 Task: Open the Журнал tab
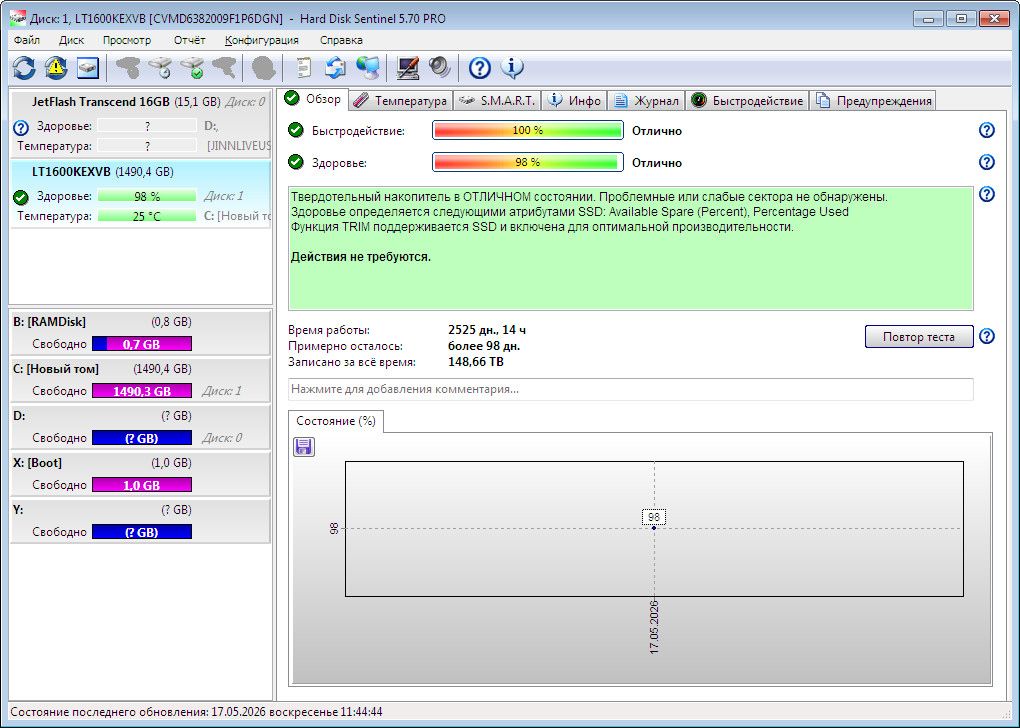[x=646, y=101]
